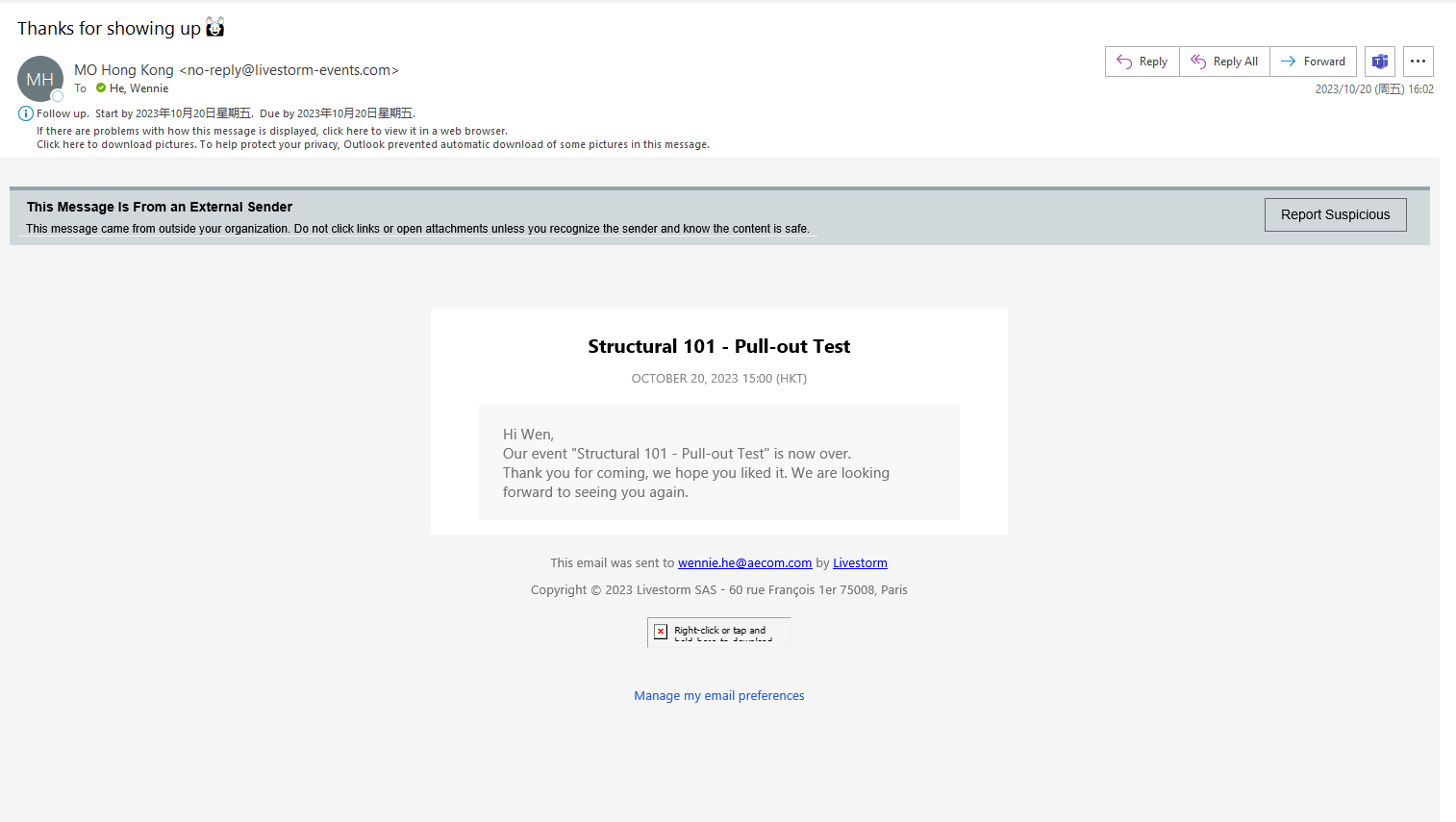Click the MH sender avatar

(39, 79)
